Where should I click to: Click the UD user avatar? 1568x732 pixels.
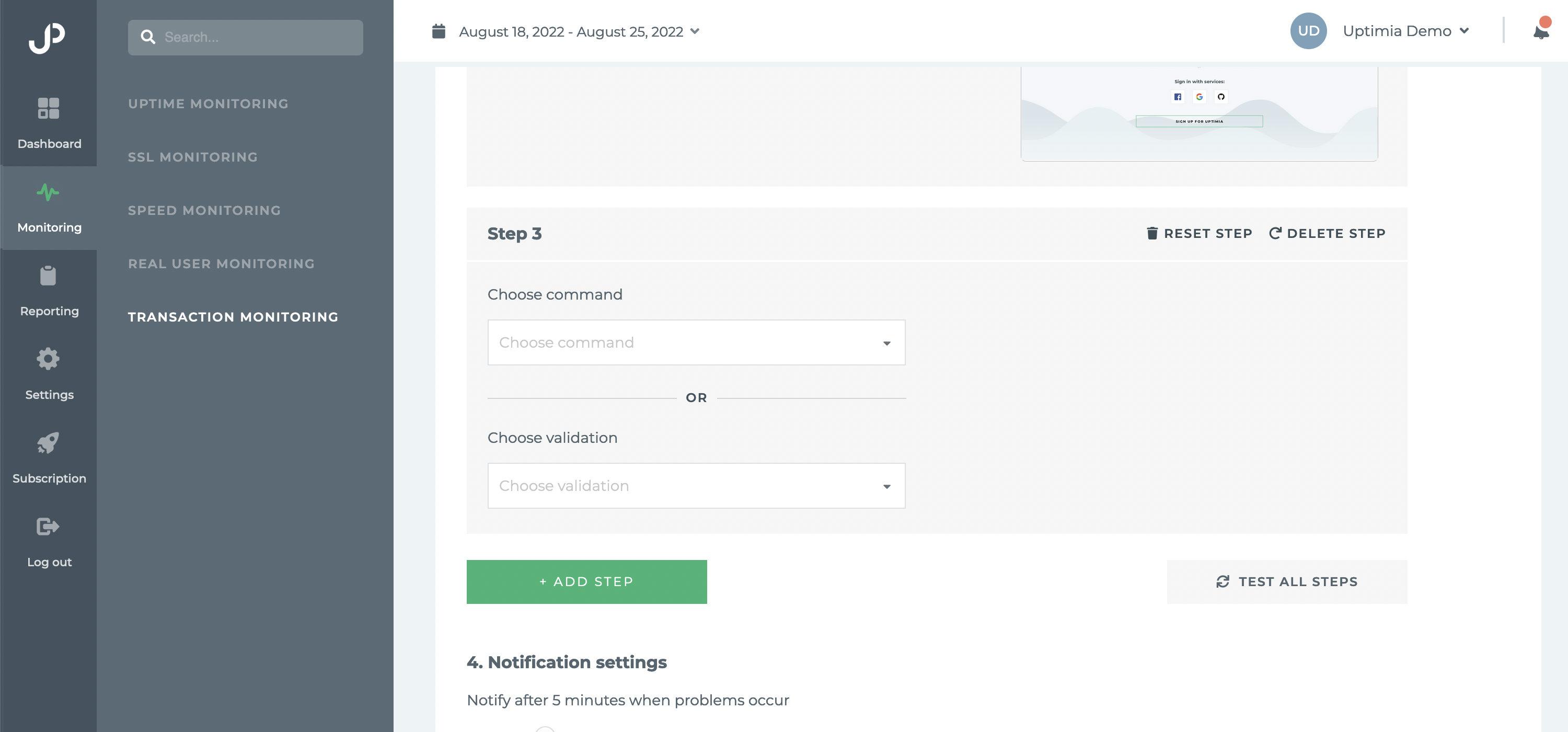pos(1308,31)
